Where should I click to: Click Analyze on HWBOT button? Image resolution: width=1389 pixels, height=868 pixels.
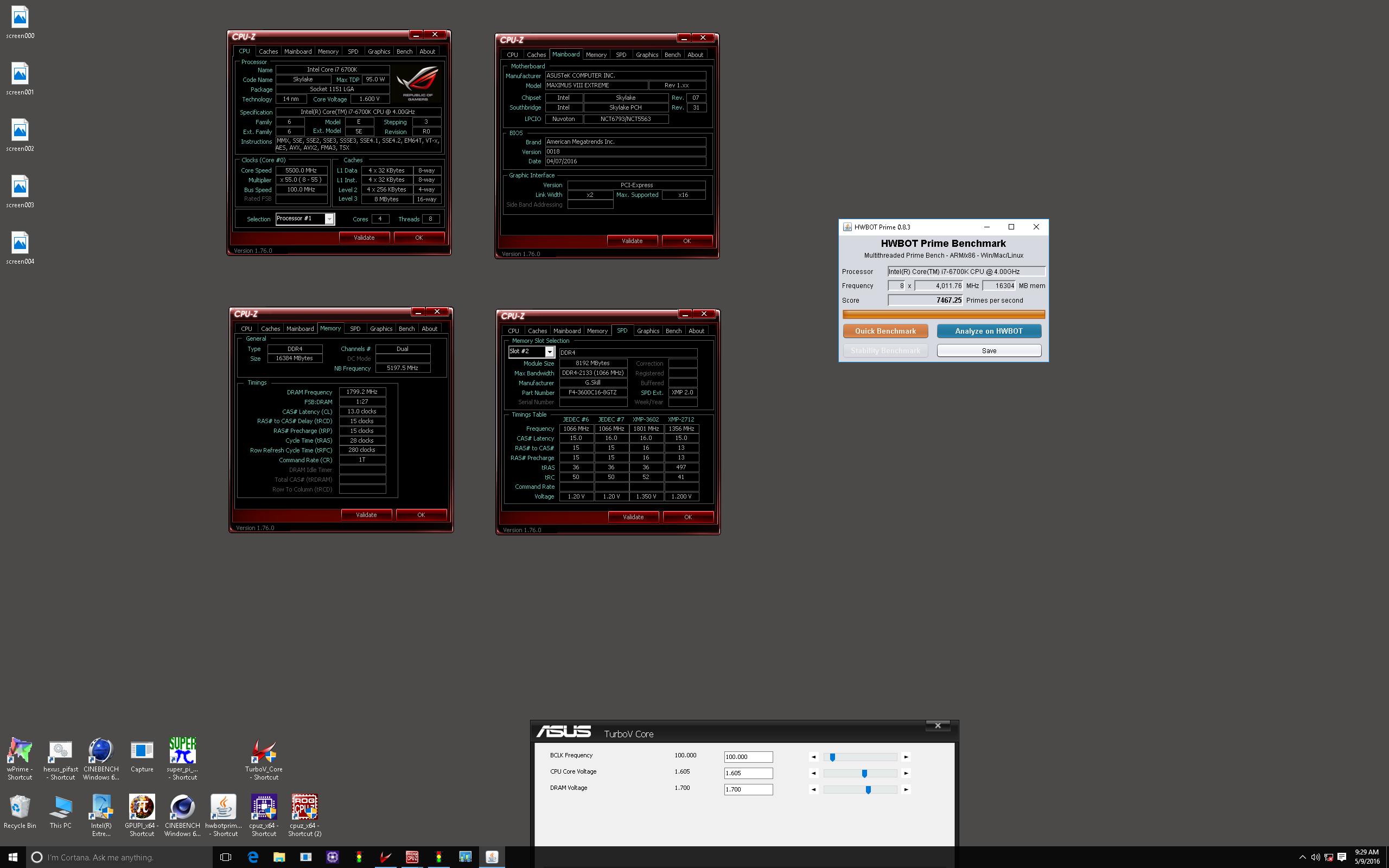coord(989,331)
